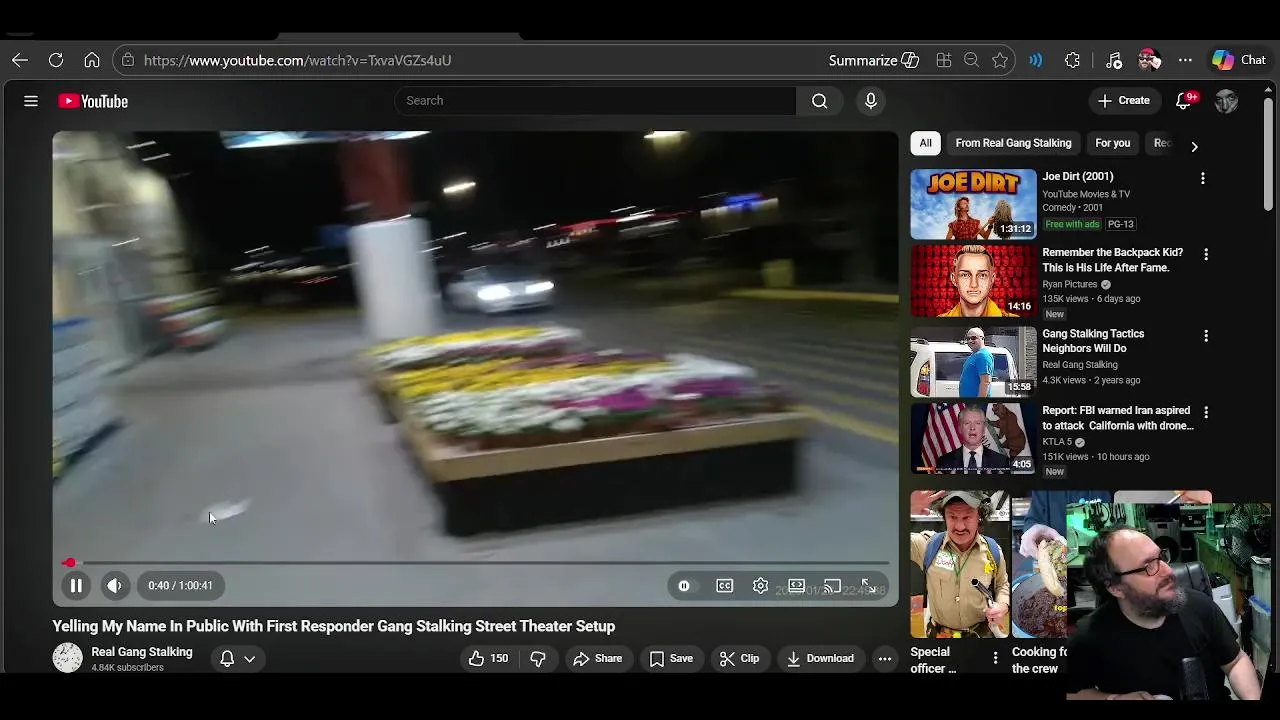Open the Ryan Pictures channel name
This screenshot has height=720, width=1280.
(1070, 284)
